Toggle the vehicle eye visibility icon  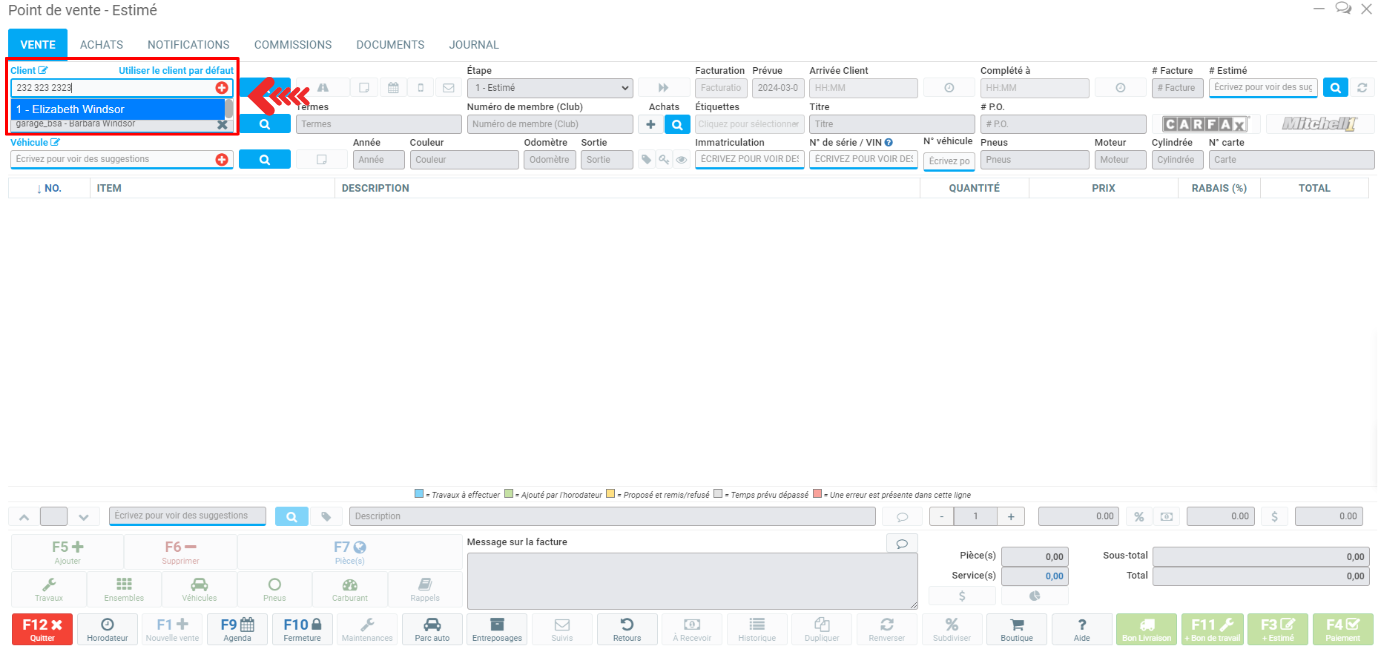(680, 160)
